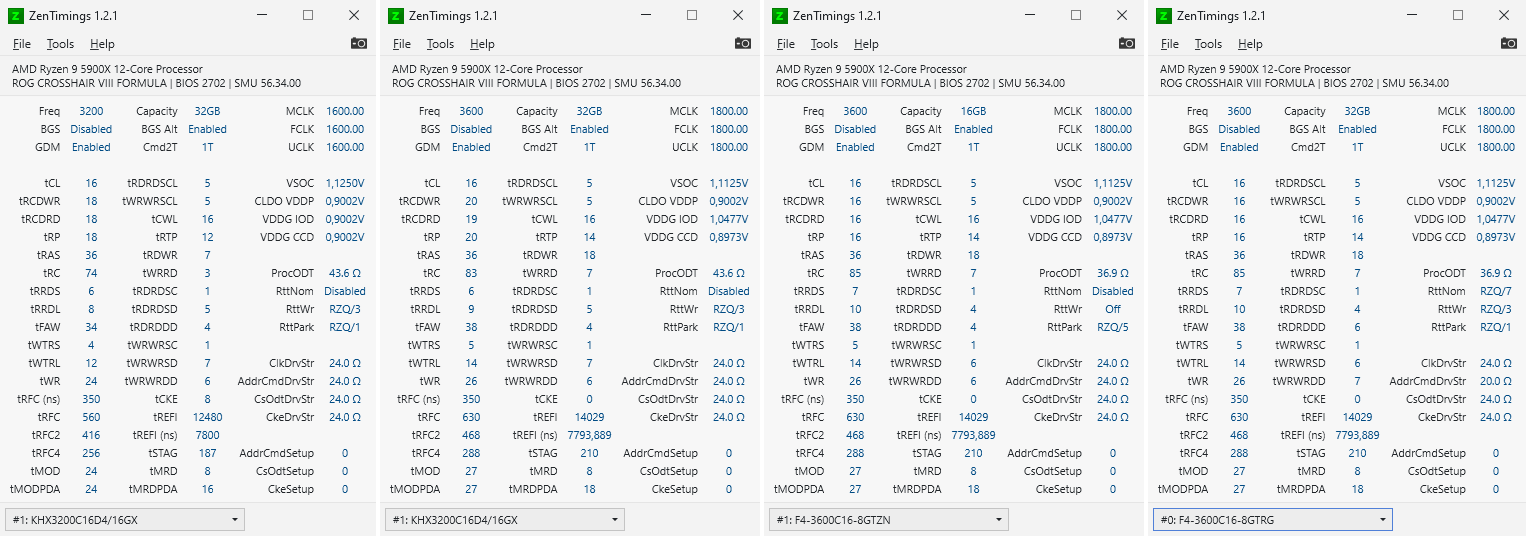Expand KHX3200C16D4/16GX dropdown in tRC 83 window
The image size is (1526, 536).
point(505,519)
